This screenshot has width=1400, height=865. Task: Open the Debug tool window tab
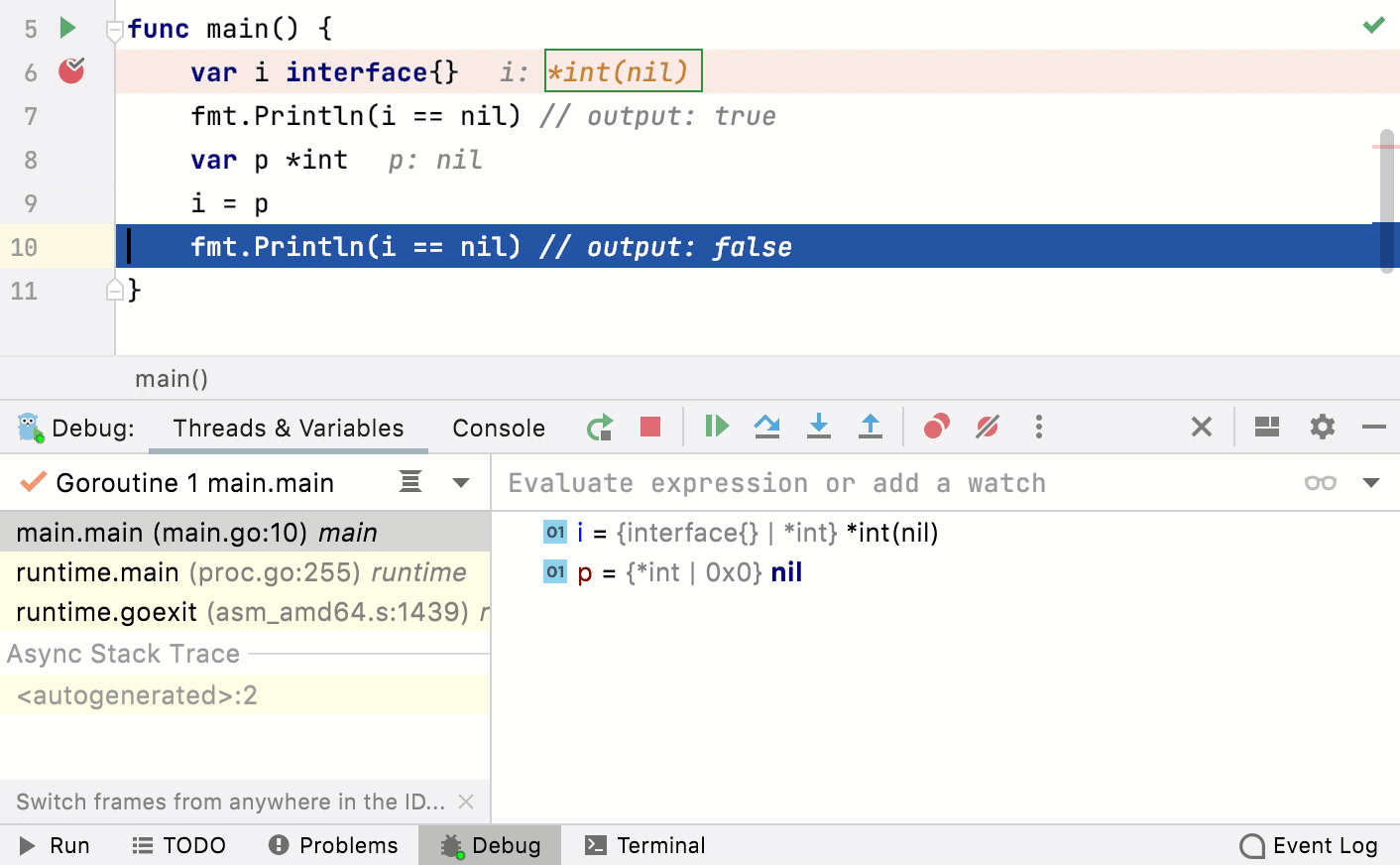pos(491,845)
